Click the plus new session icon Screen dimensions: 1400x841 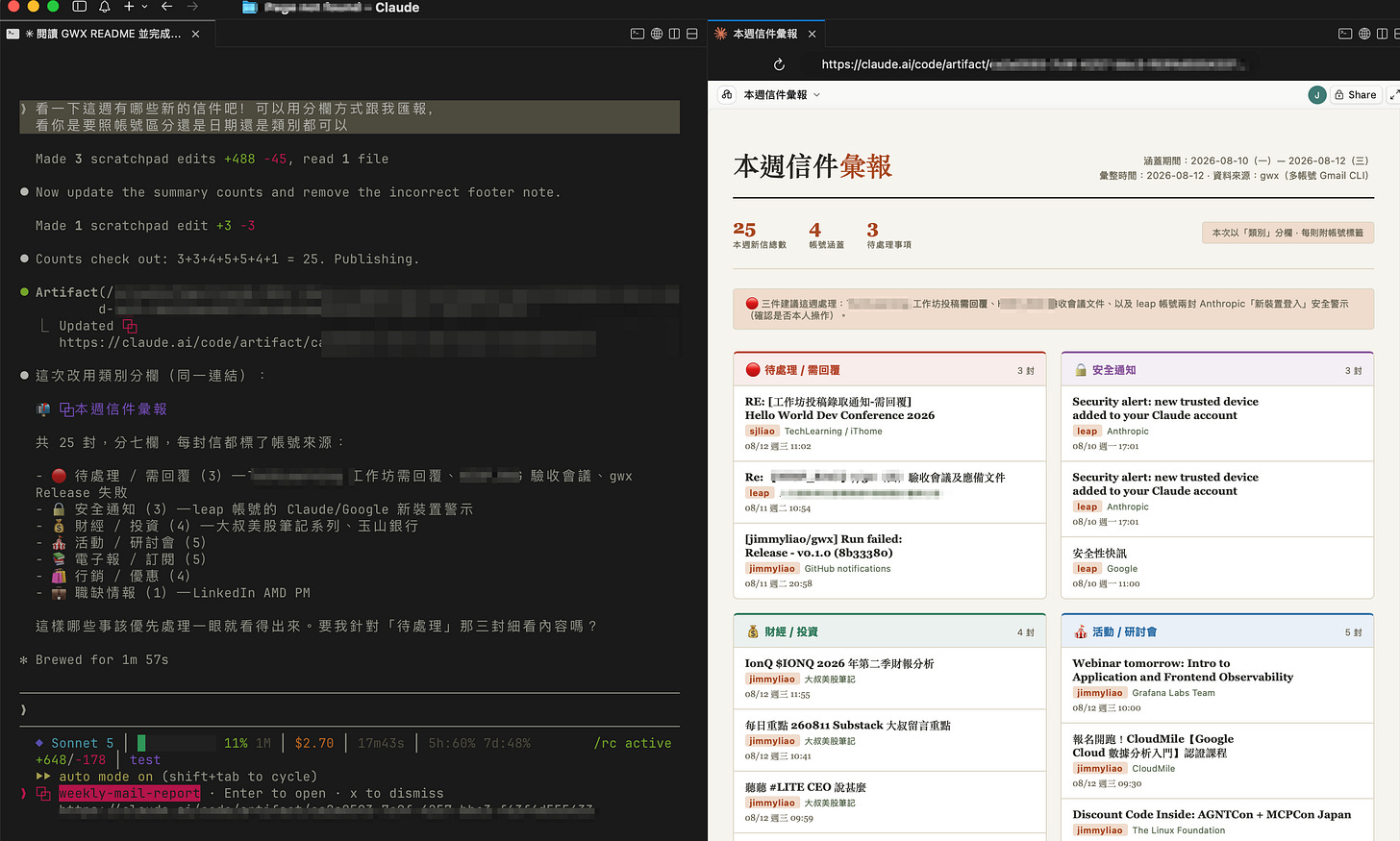[x=129, y=7]
